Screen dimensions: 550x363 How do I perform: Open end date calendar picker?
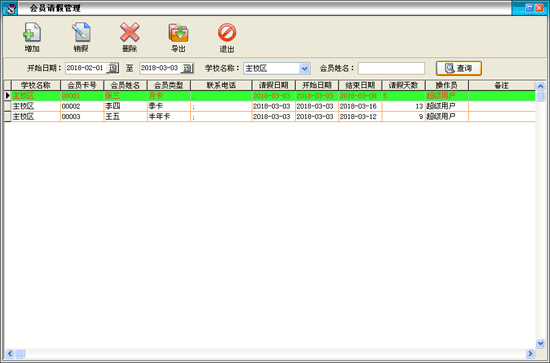pyautogui.click(x=187, y=68)
